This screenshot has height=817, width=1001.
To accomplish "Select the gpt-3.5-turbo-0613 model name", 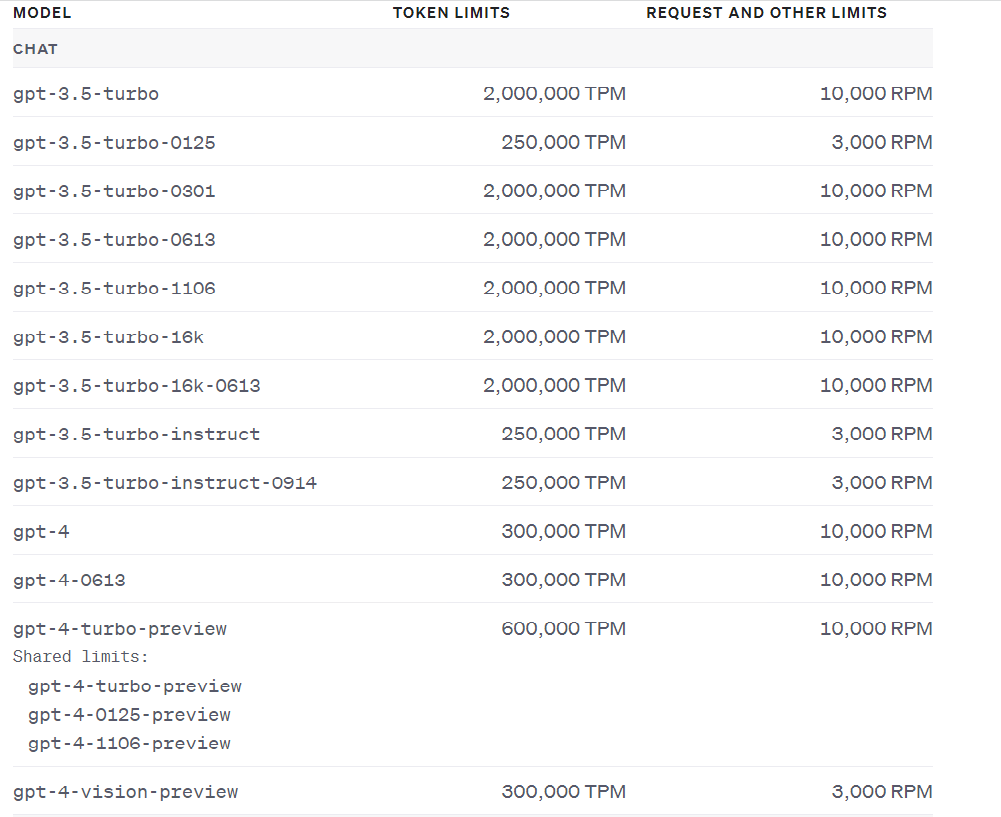I will pyautogui.click(x=114, y=240).
